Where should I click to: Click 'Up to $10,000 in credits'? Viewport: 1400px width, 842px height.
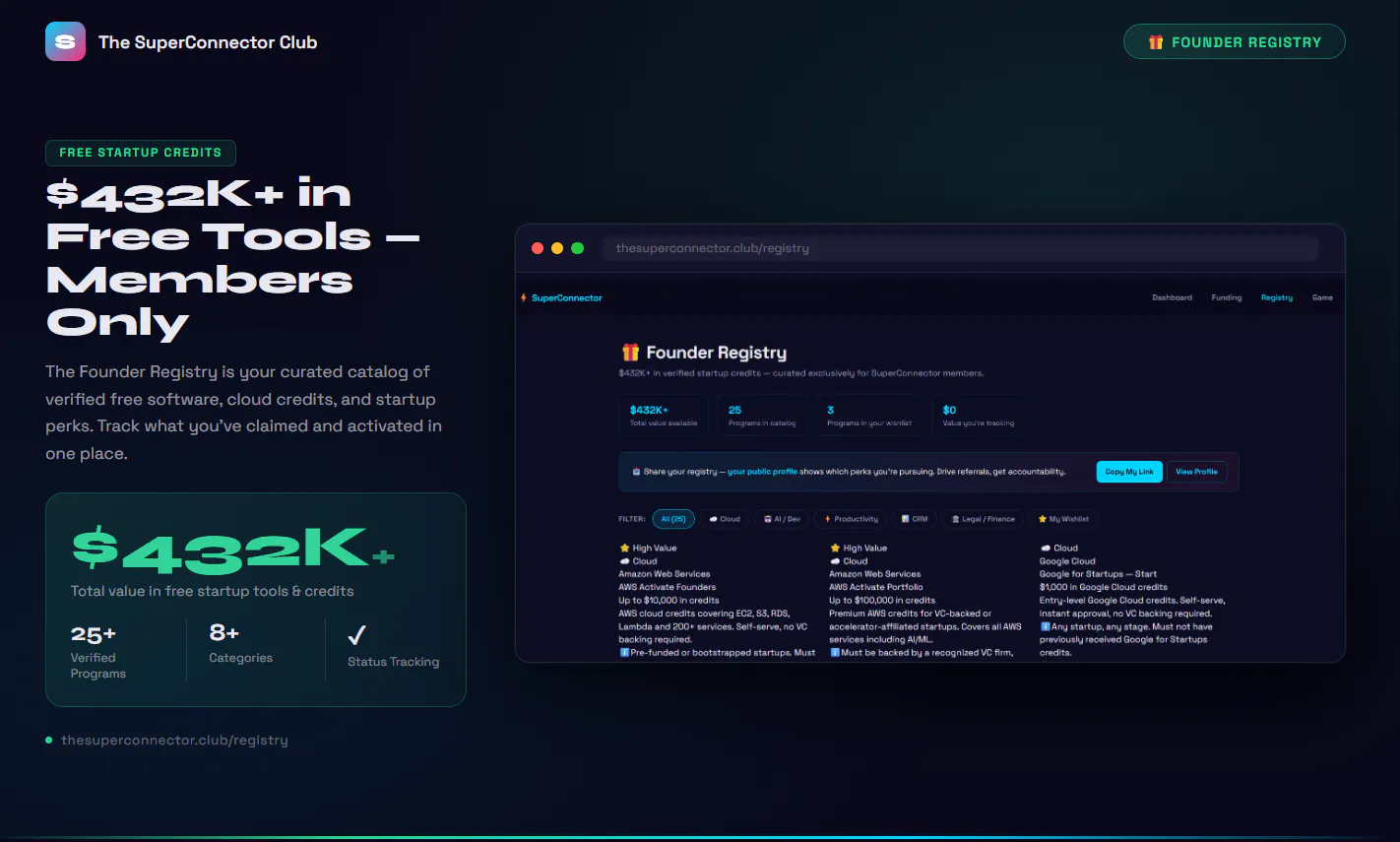(x=668, y=600)
